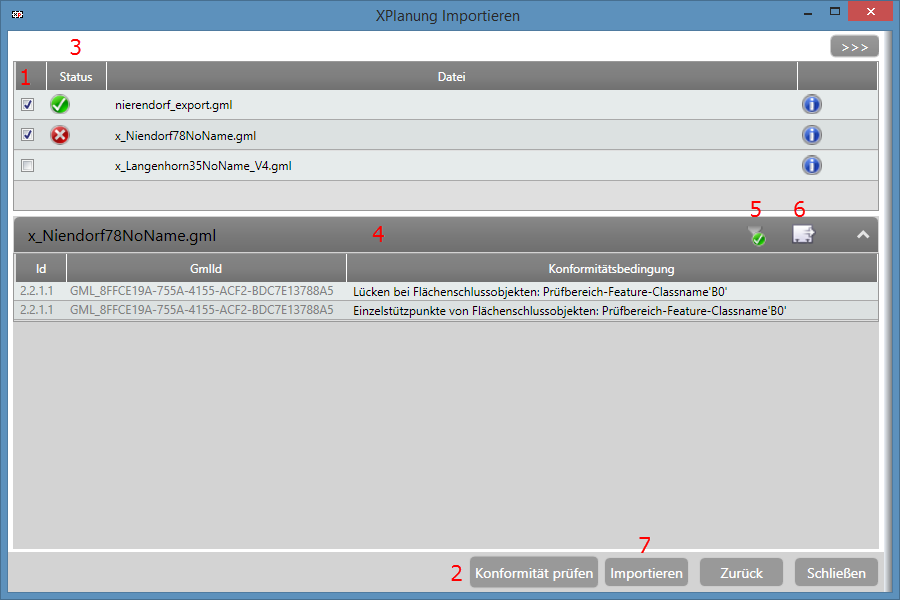Enable the x_Langenhorn35NoName_V4.gml checkbox
900x600 pixels.
click(x=28, y=166)
